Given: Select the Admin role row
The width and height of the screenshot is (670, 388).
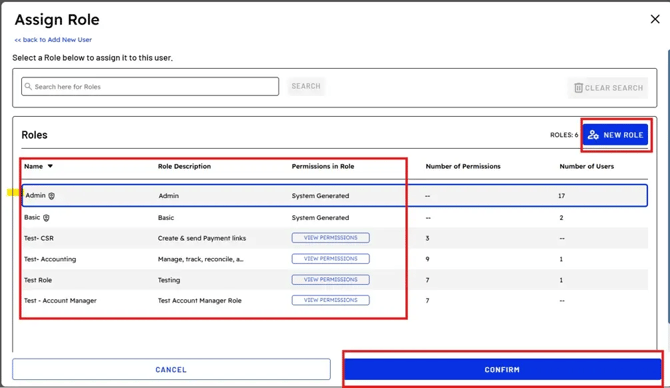Looking at the screenshot, I should pos(335,196).
